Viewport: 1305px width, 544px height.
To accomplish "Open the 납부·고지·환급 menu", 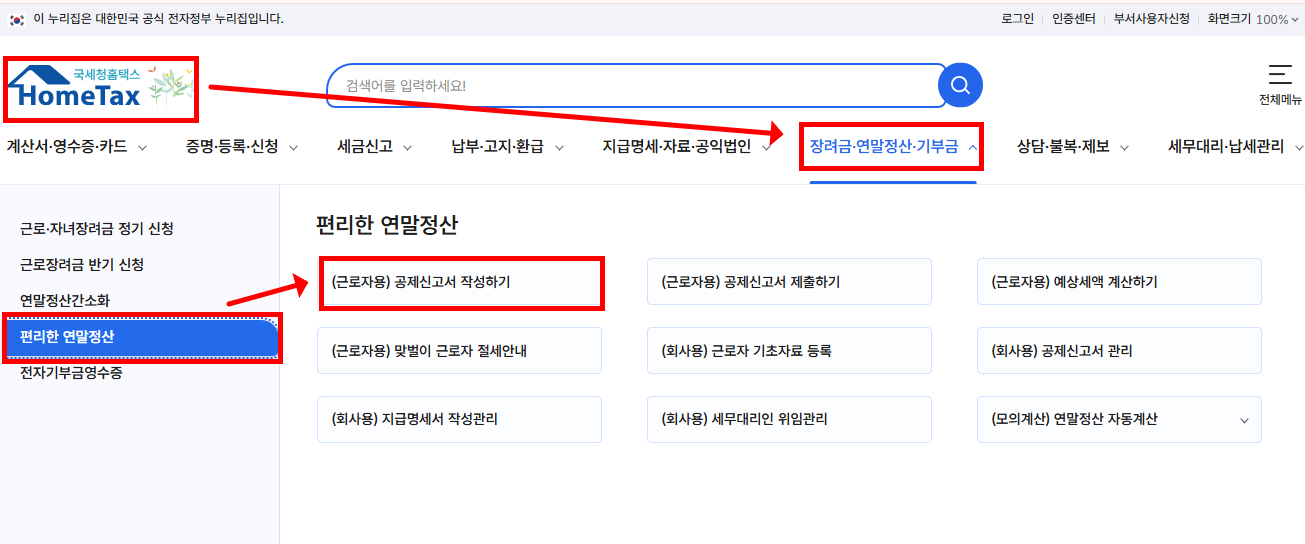I will (508, 147).
